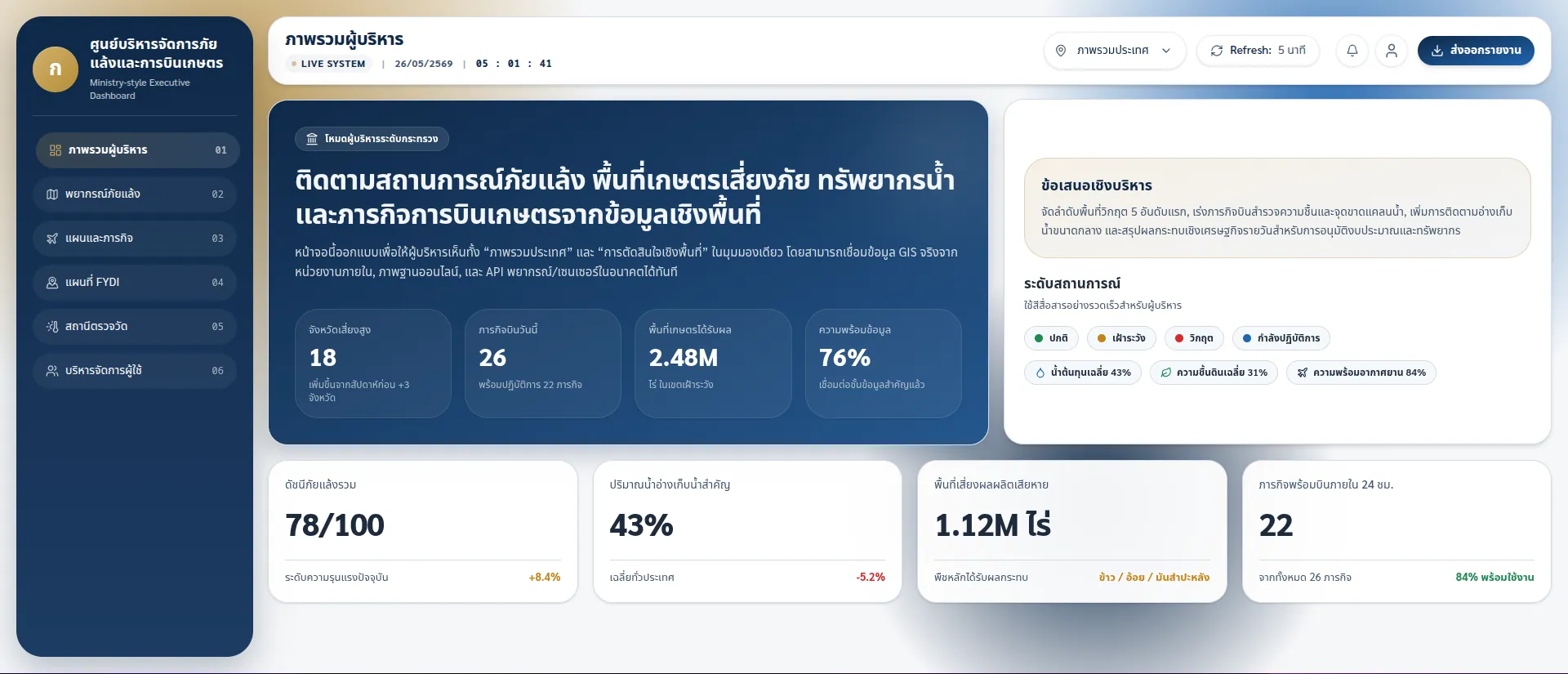Open ภาพรวมผู้บริหาร sidebar menu item
The height and width of the screenshot is (674, 1568).
(x=137, y=150)
